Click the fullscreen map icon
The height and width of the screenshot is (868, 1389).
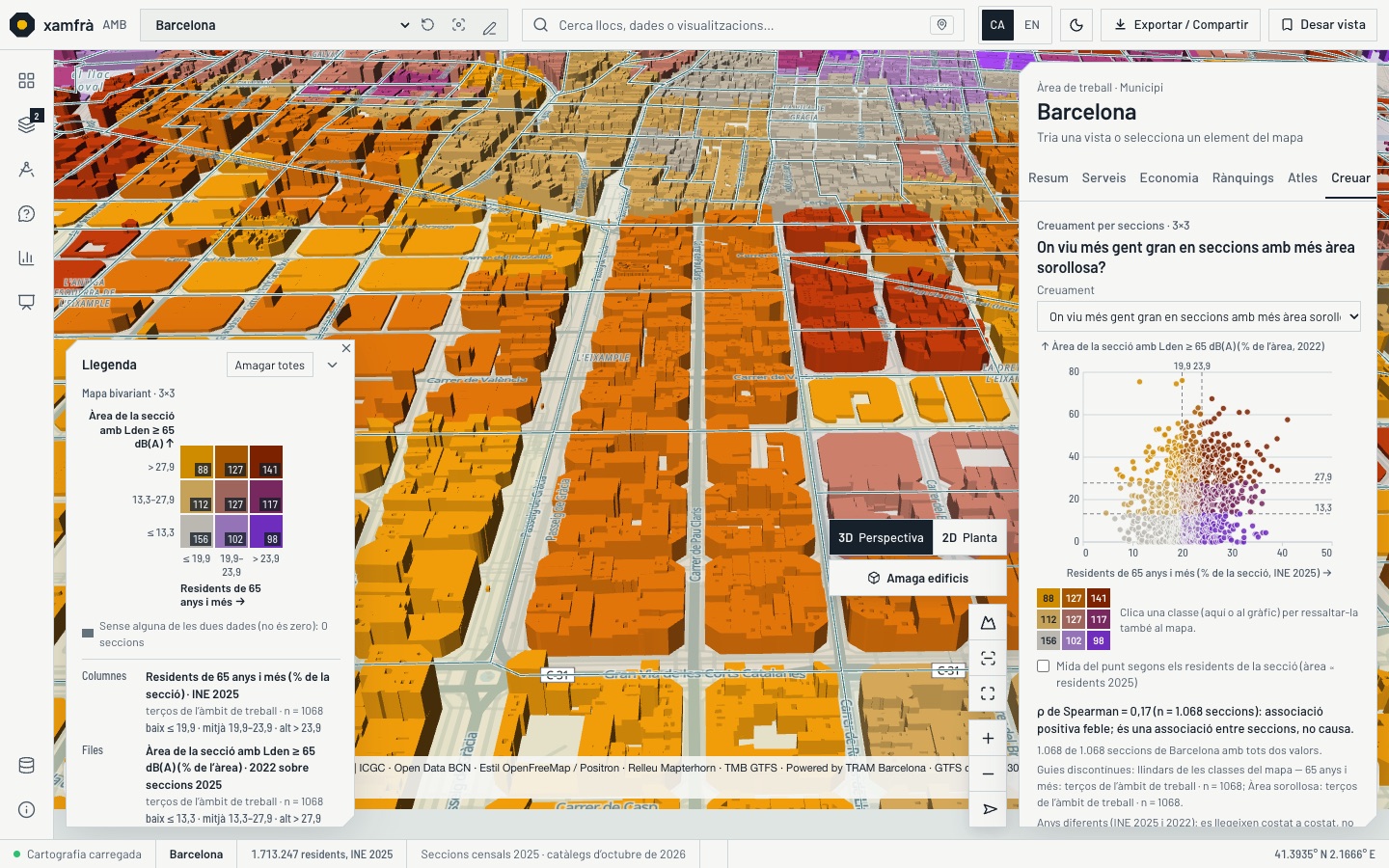988,692
